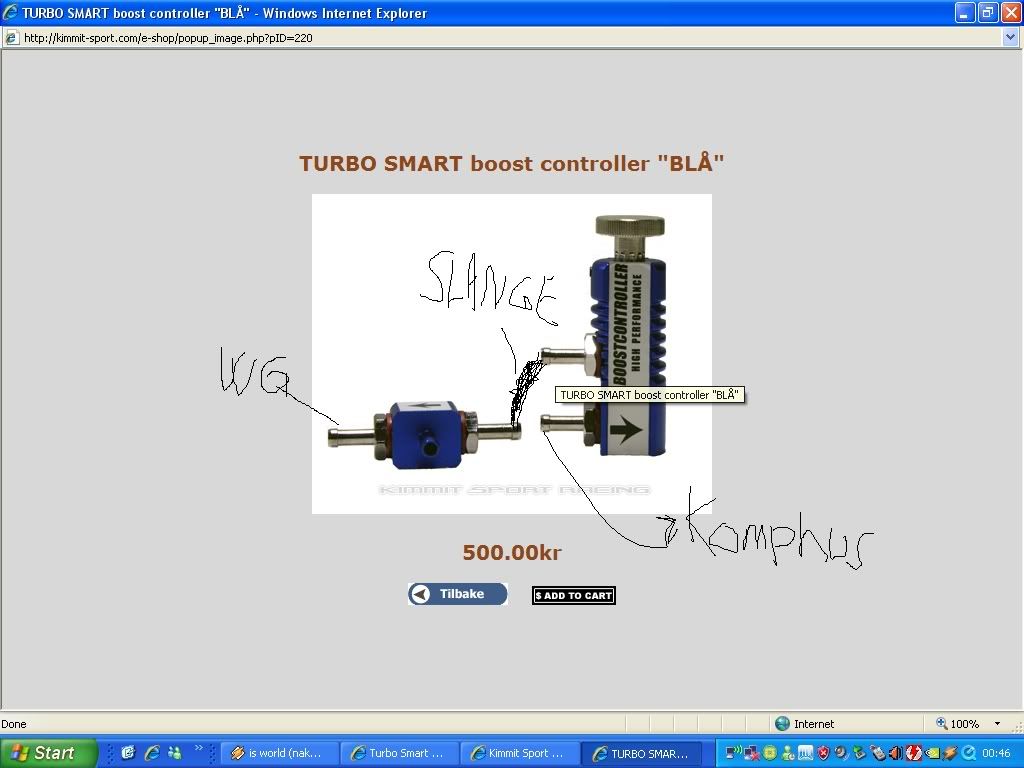The height and width of the screenshot is (768, 1024).
Task: Click the red shield security tray icon
Action: coord(824,753)
